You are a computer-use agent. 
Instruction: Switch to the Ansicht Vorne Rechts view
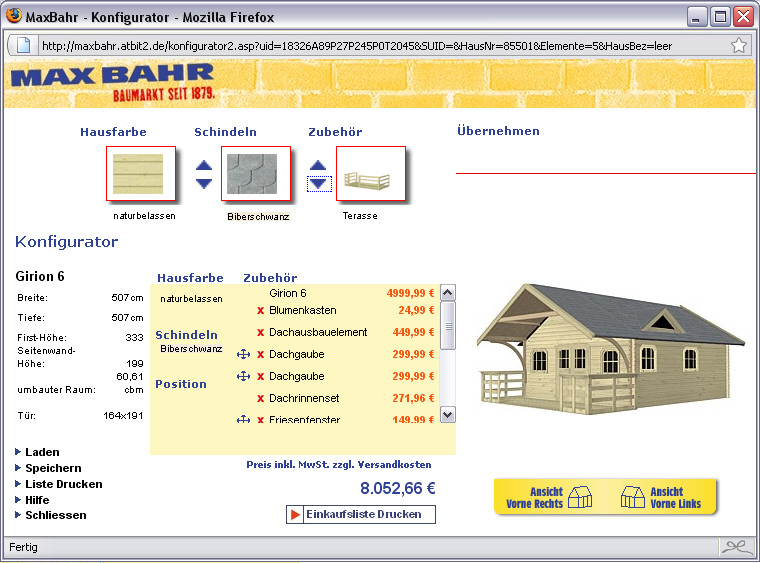point(550,497)
